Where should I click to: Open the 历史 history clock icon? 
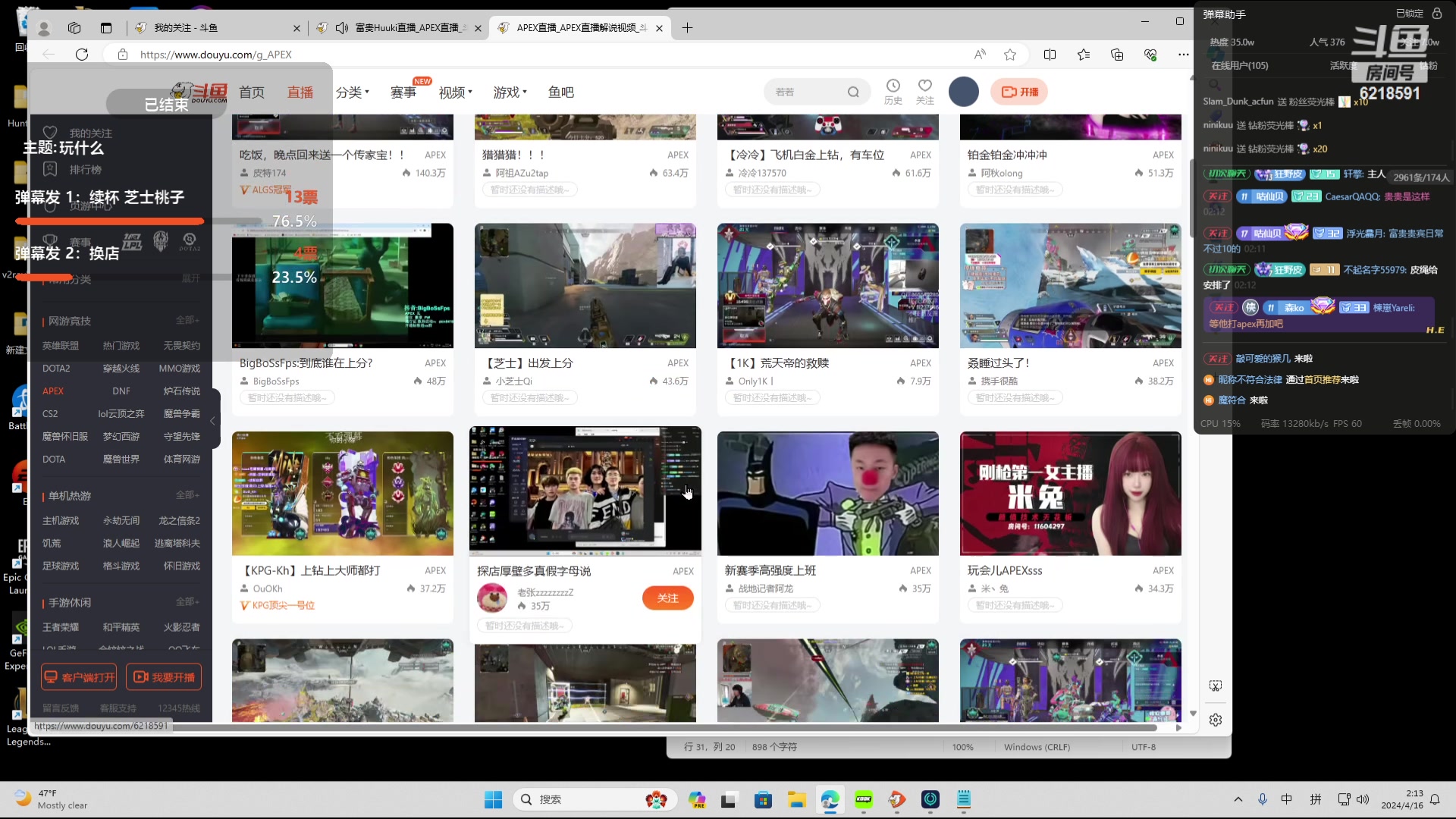pos(893,91)
